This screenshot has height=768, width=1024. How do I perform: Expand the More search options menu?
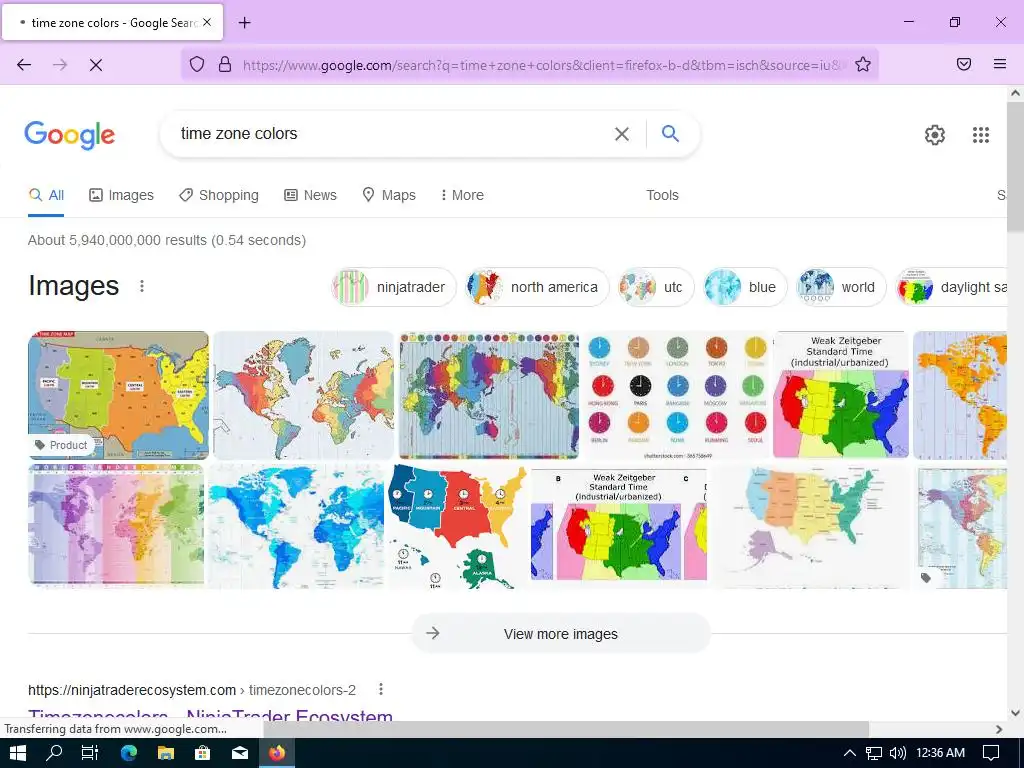tap(462, 195)
